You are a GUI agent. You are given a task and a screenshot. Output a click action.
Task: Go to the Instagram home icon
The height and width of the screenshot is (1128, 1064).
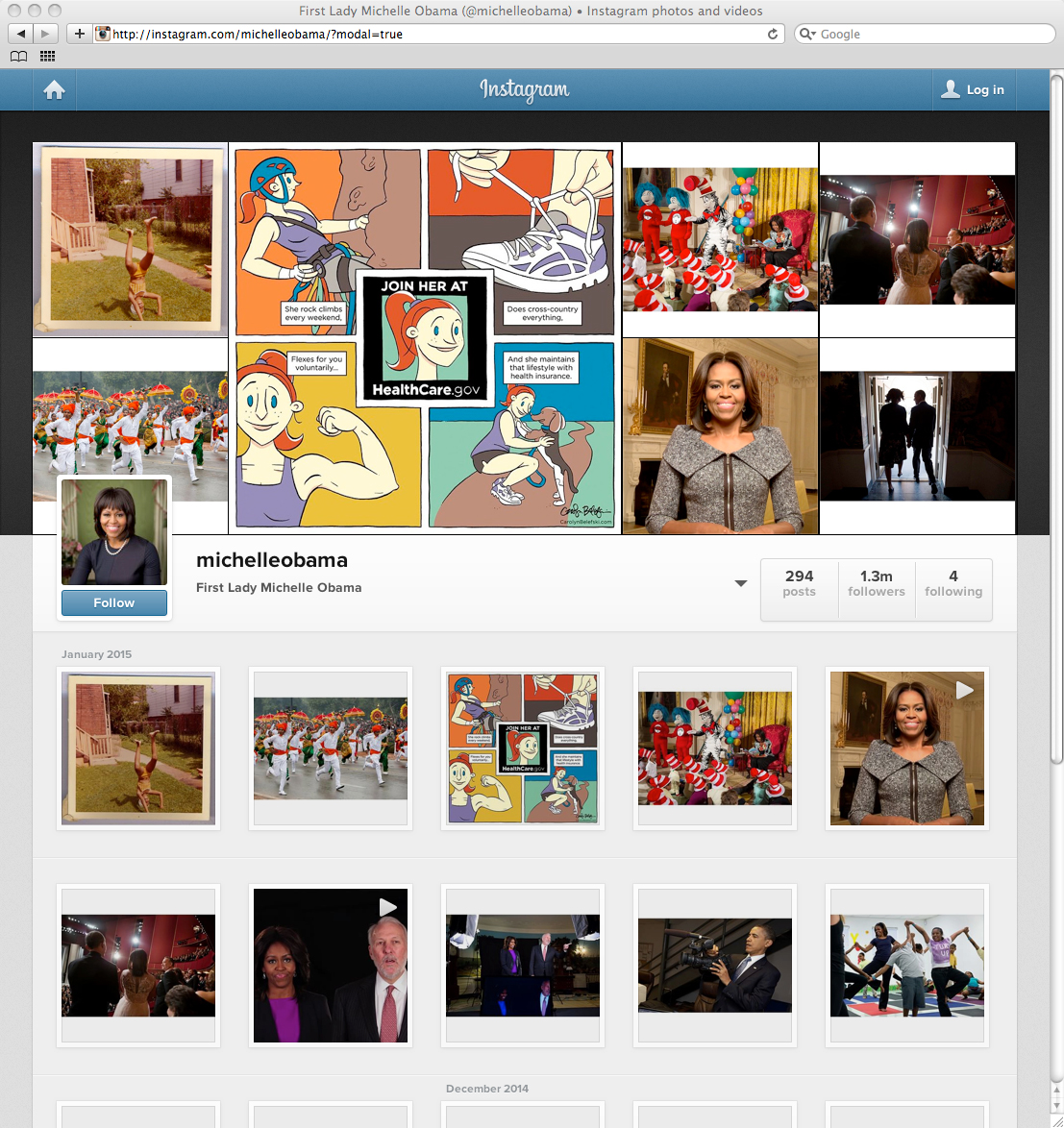pos(54,90)
